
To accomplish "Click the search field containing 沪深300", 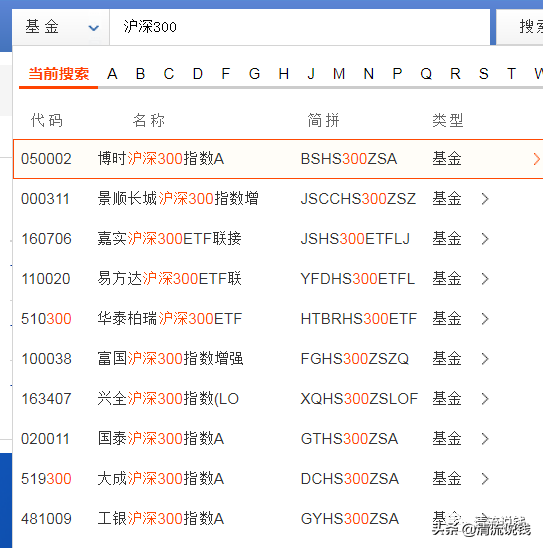I will 300,27.
